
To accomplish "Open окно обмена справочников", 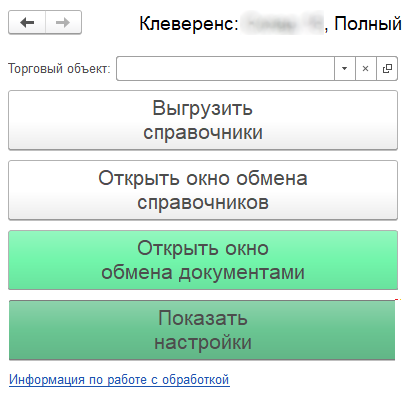I will (203, 190).
